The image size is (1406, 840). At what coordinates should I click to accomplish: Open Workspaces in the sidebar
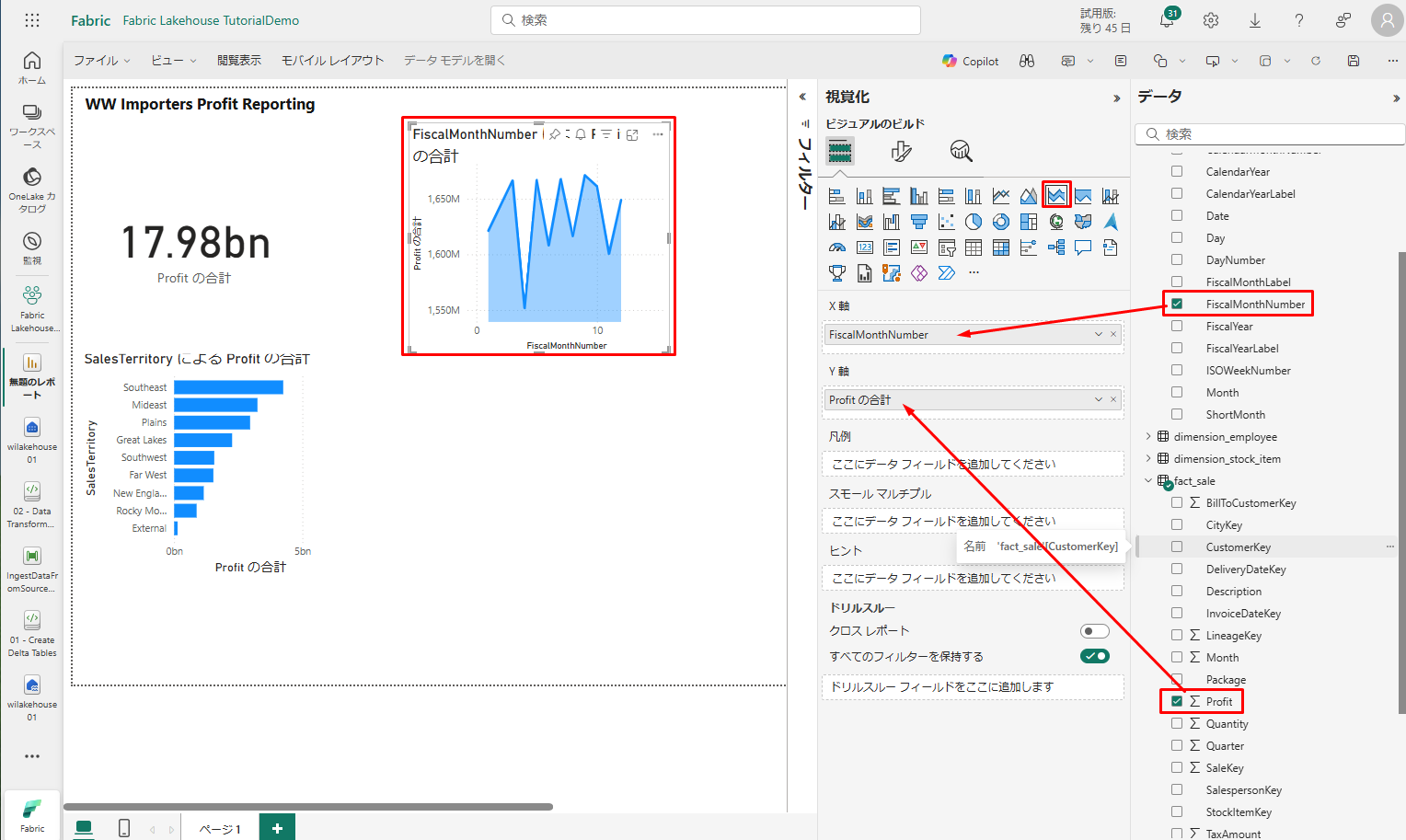click(32, 126)
